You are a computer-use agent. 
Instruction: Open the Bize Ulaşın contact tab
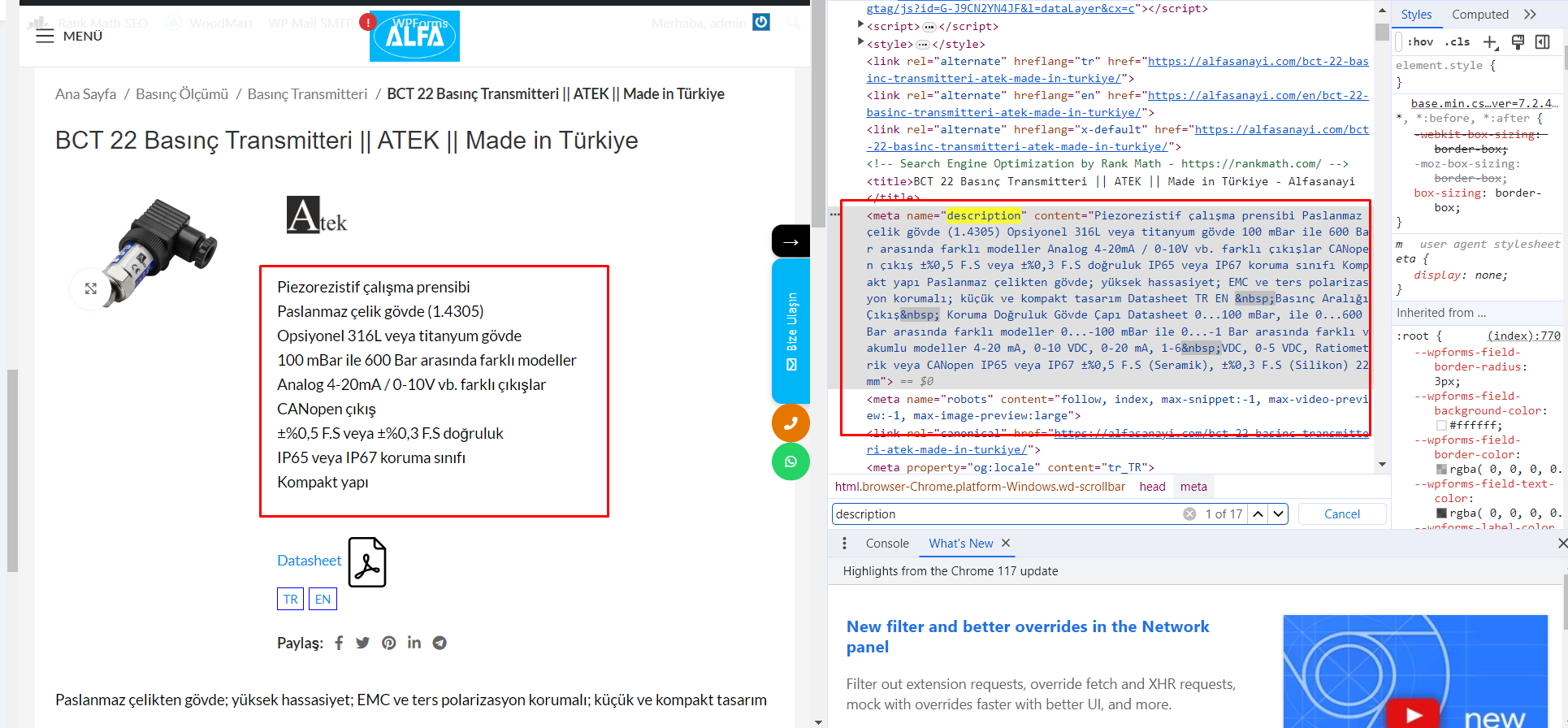click(x=790, y=331)
